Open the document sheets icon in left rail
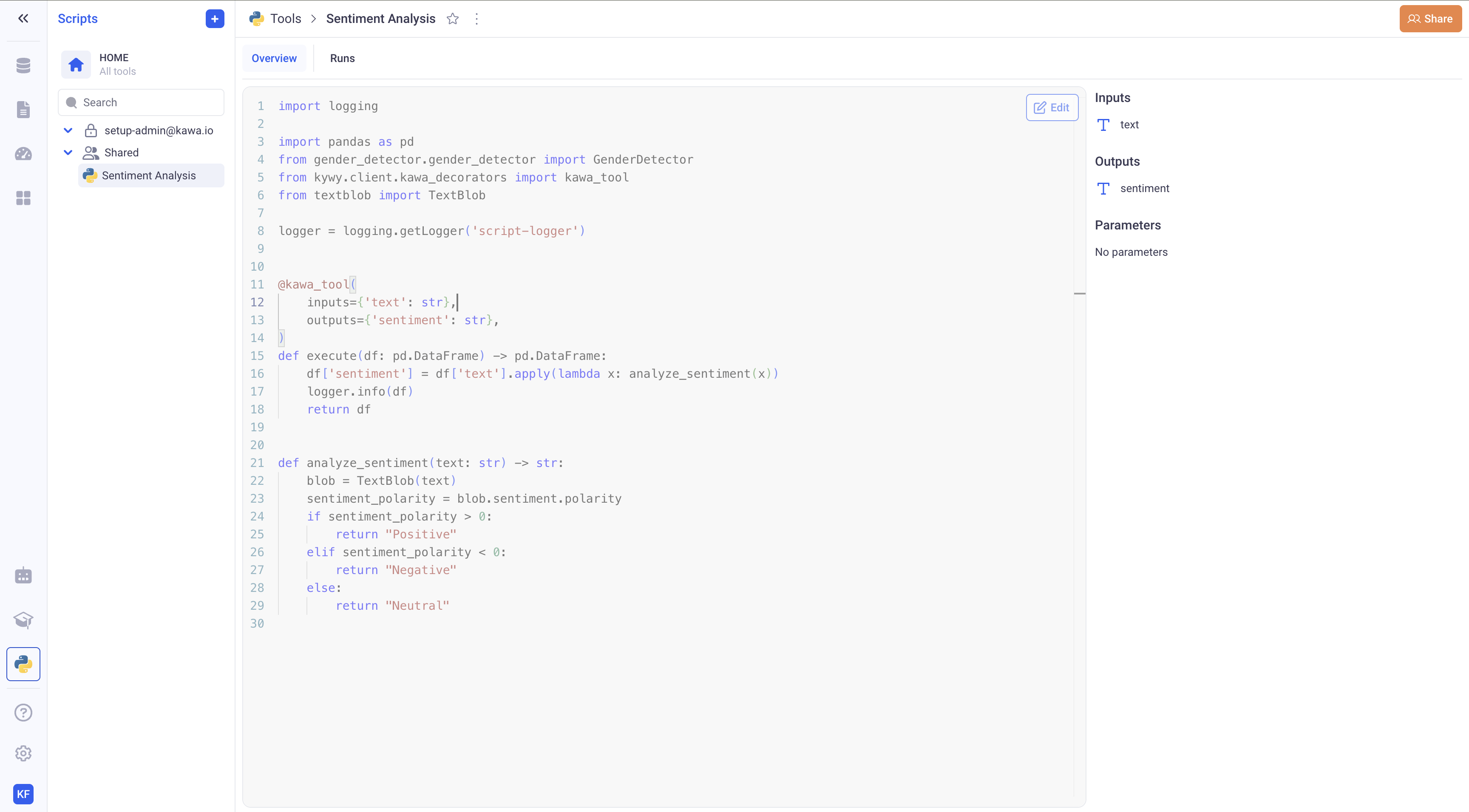The image size is (1469, 812). (x=23, y=110)
